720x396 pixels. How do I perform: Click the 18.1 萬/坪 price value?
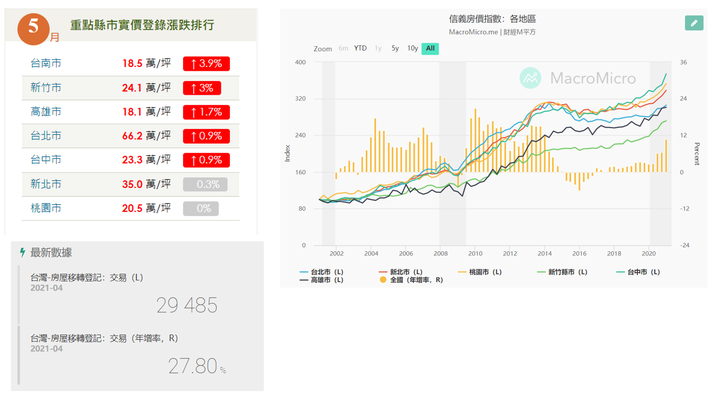click(x=146, y=112)
